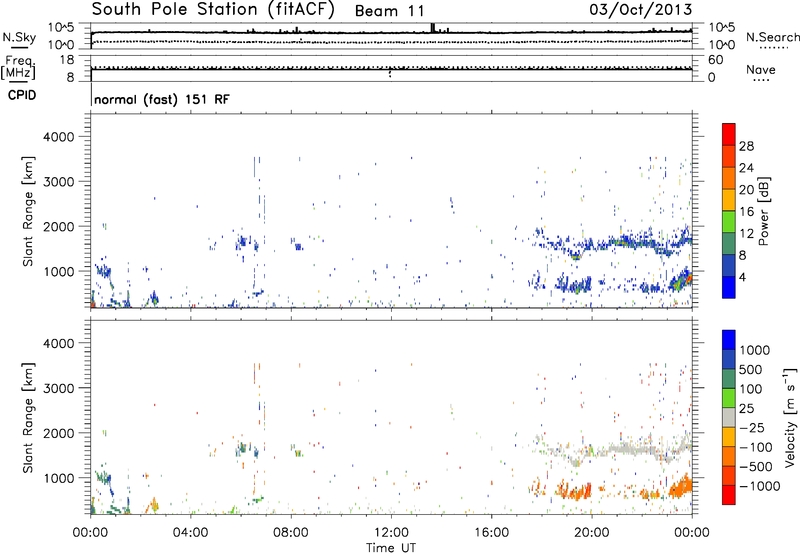
Task: Pick the red bottom segment of Velocity colorbar
Action: 729,495
